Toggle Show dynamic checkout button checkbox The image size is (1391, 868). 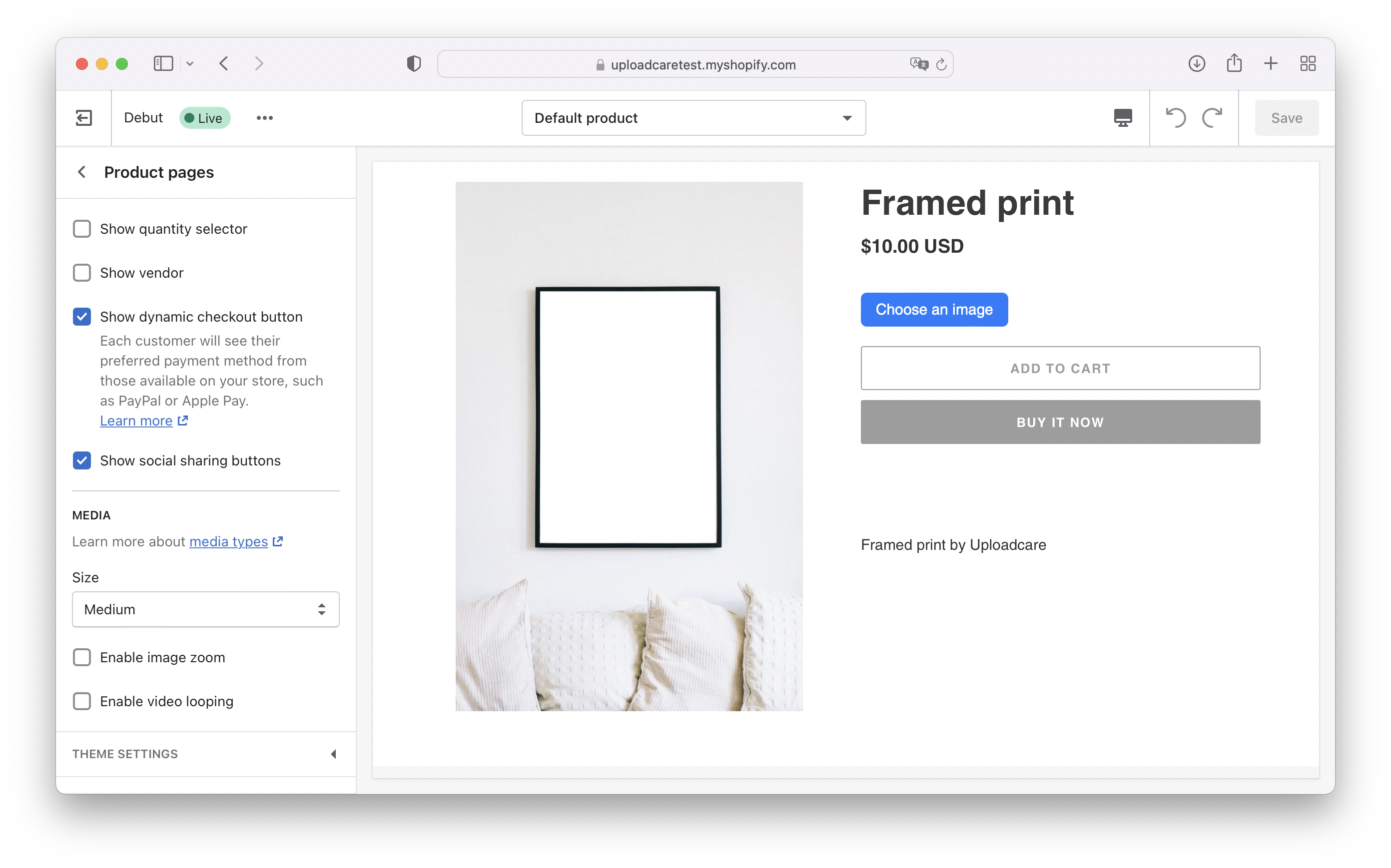82,317
